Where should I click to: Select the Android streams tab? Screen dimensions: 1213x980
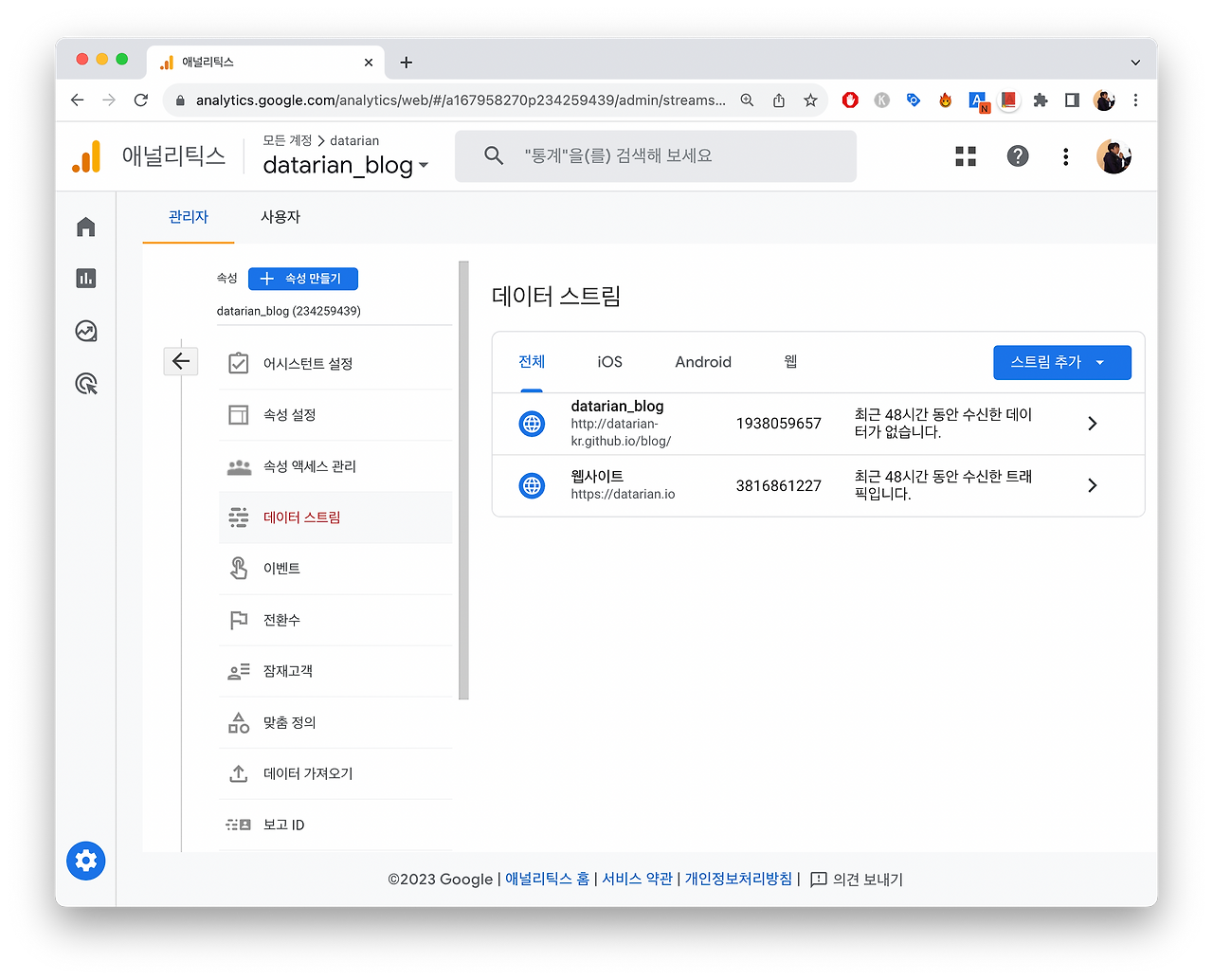coord(703,362)
